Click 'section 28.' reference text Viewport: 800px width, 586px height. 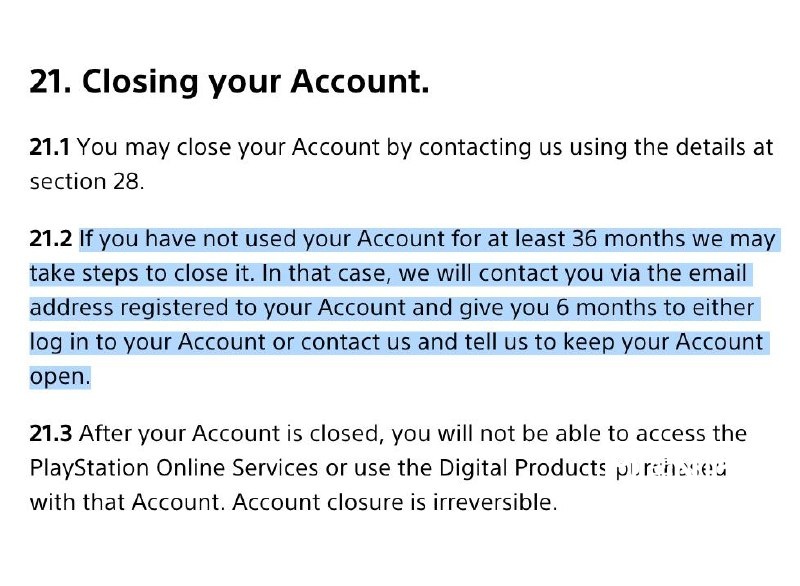click(87, 182)
